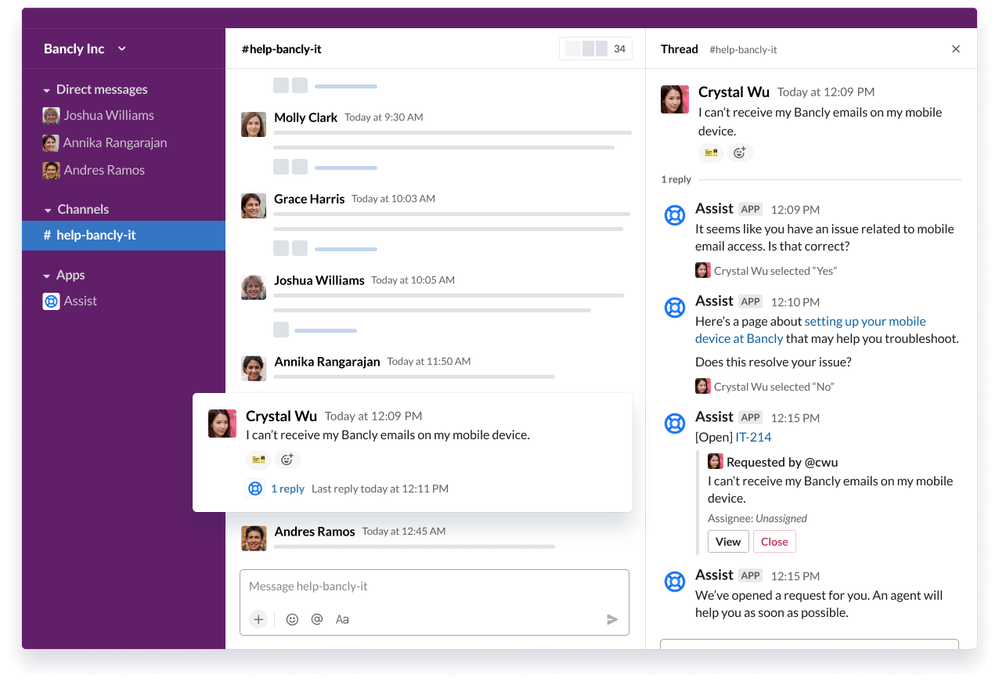Screen dimensions: 999x685
Task: Open the IT-214 ticket link
Action: [x=753, y=437]
